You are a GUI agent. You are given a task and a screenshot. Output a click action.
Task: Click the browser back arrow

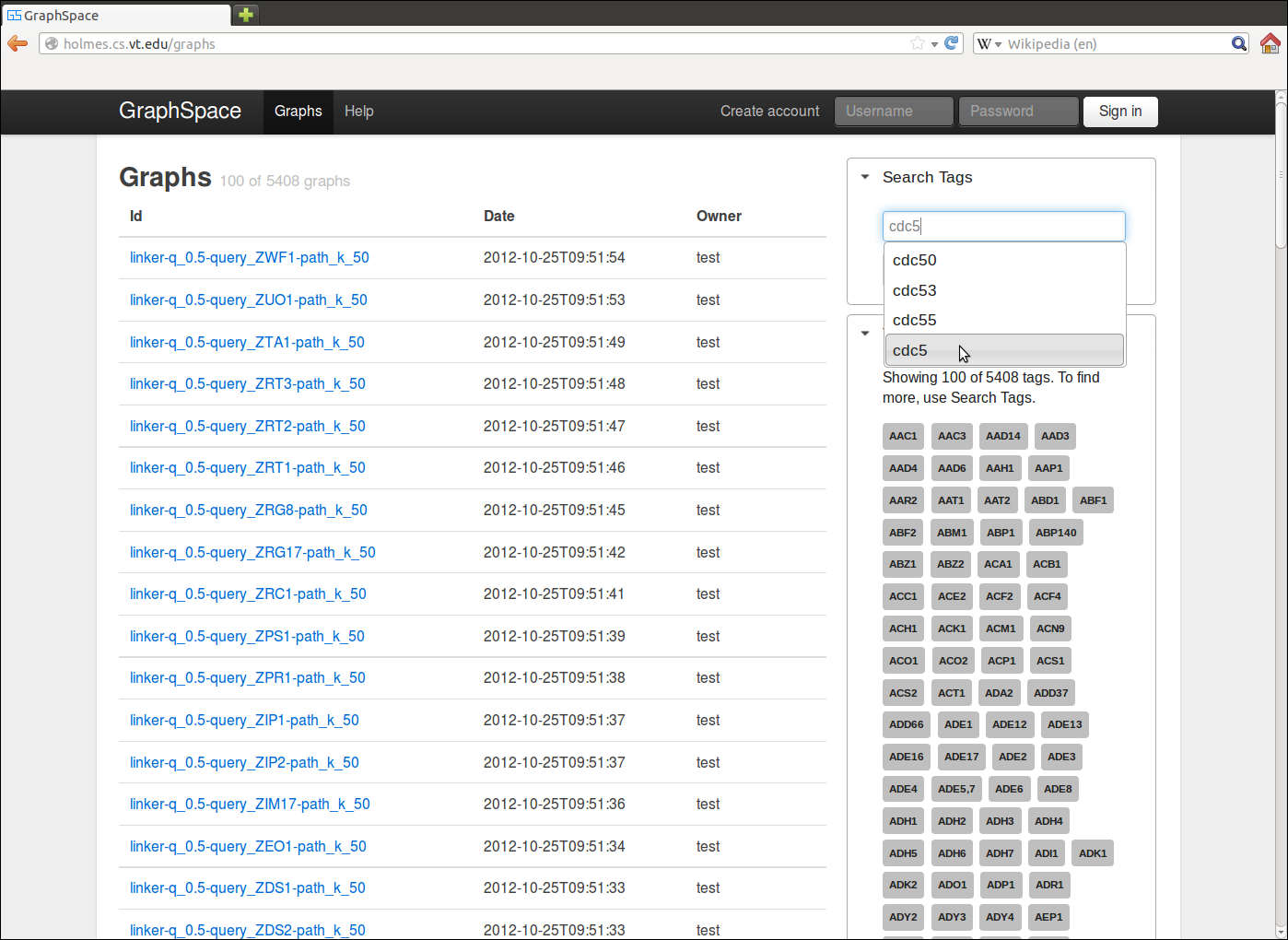tap(18, 43)
